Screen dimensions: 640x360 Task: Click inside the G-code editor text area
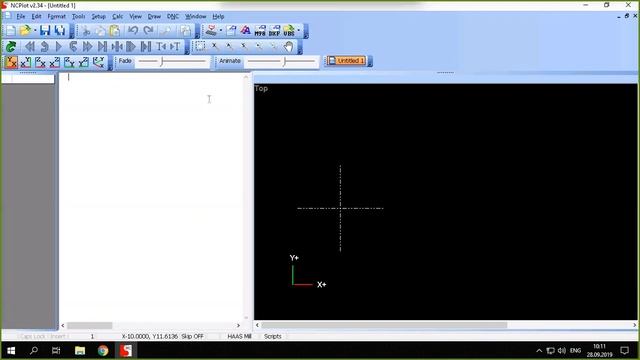tap(152, 197)
